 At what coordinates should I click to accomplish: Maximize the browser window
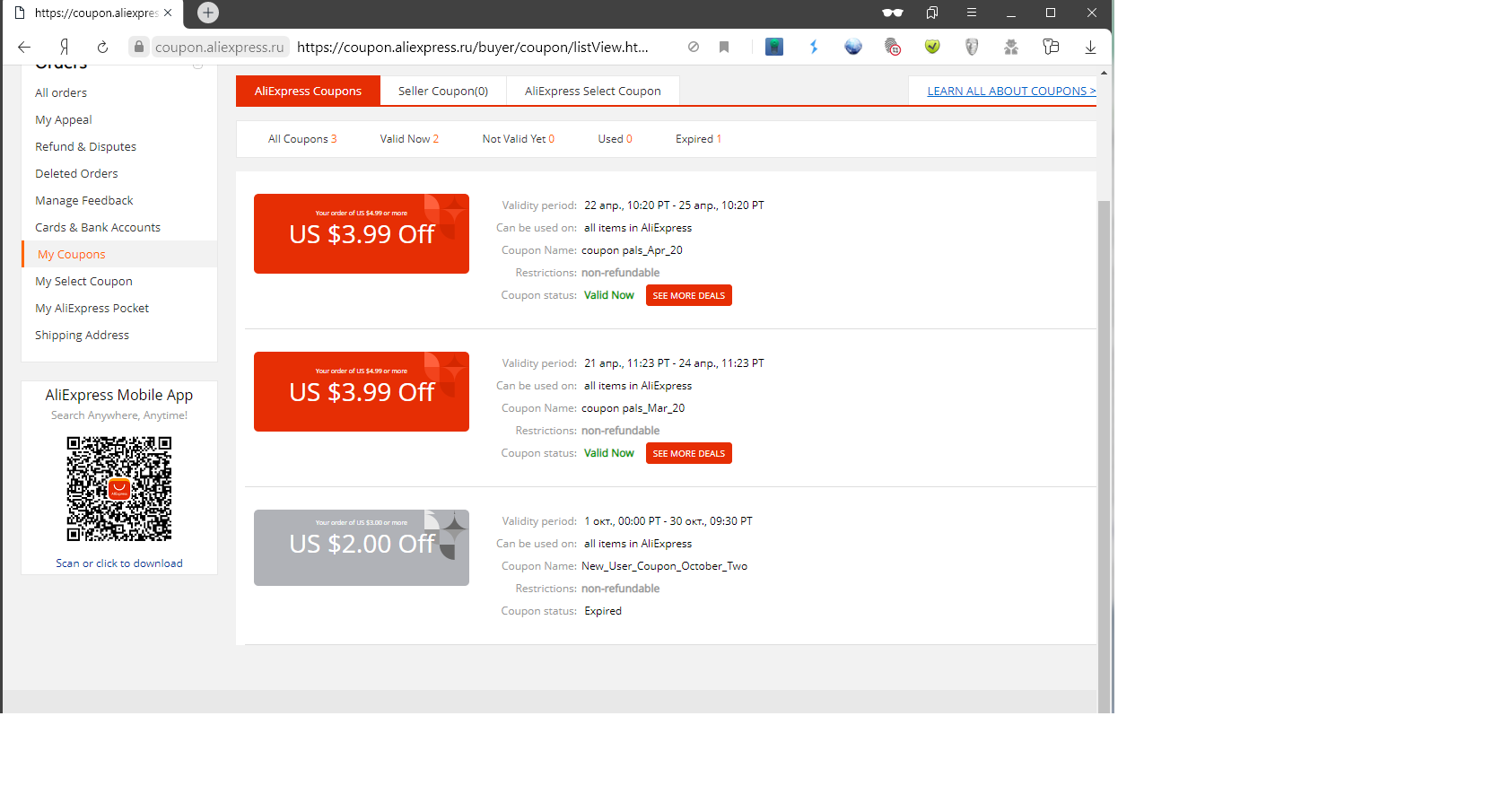(1051, 13)
